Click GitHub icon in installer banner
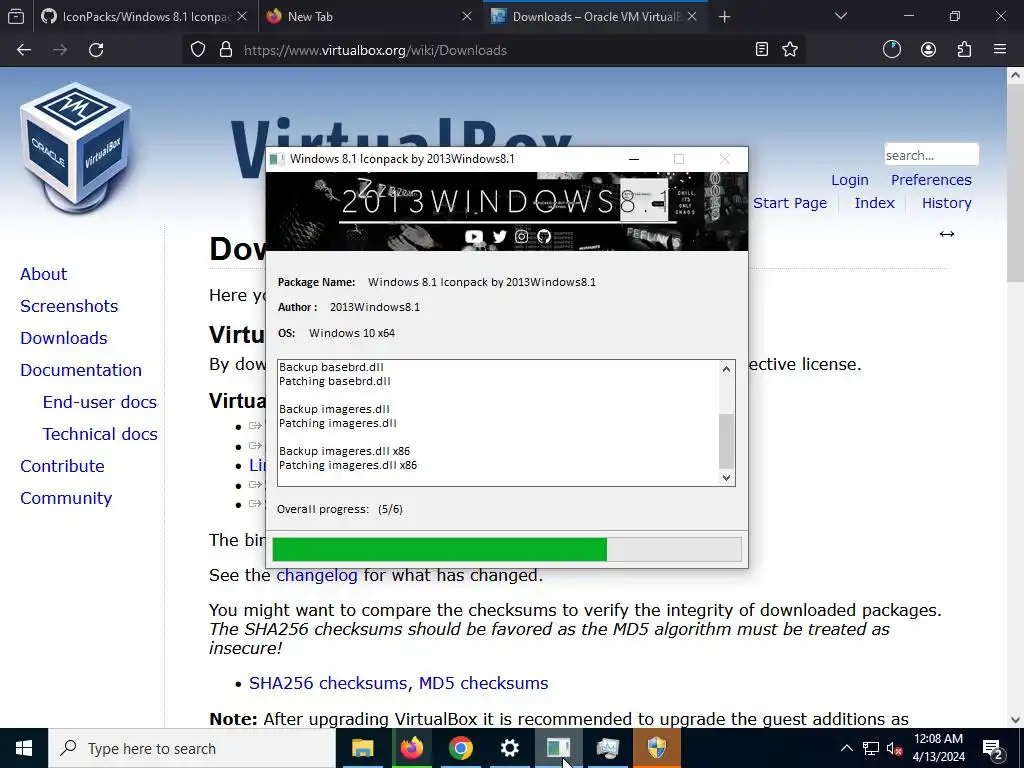1024x768 pixels. [x=544, y=236]
